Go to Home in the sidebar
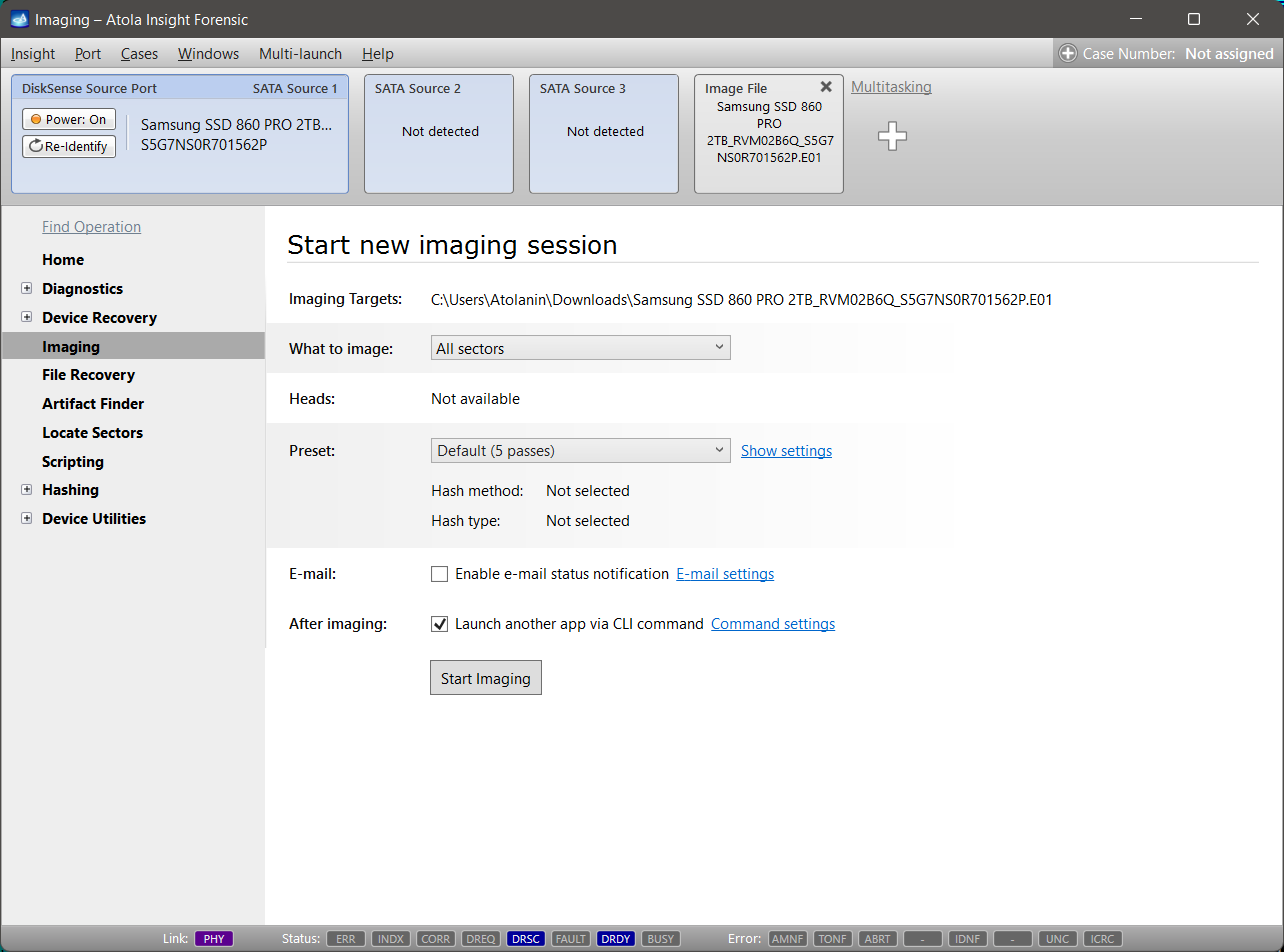 [x=63, y=260]
